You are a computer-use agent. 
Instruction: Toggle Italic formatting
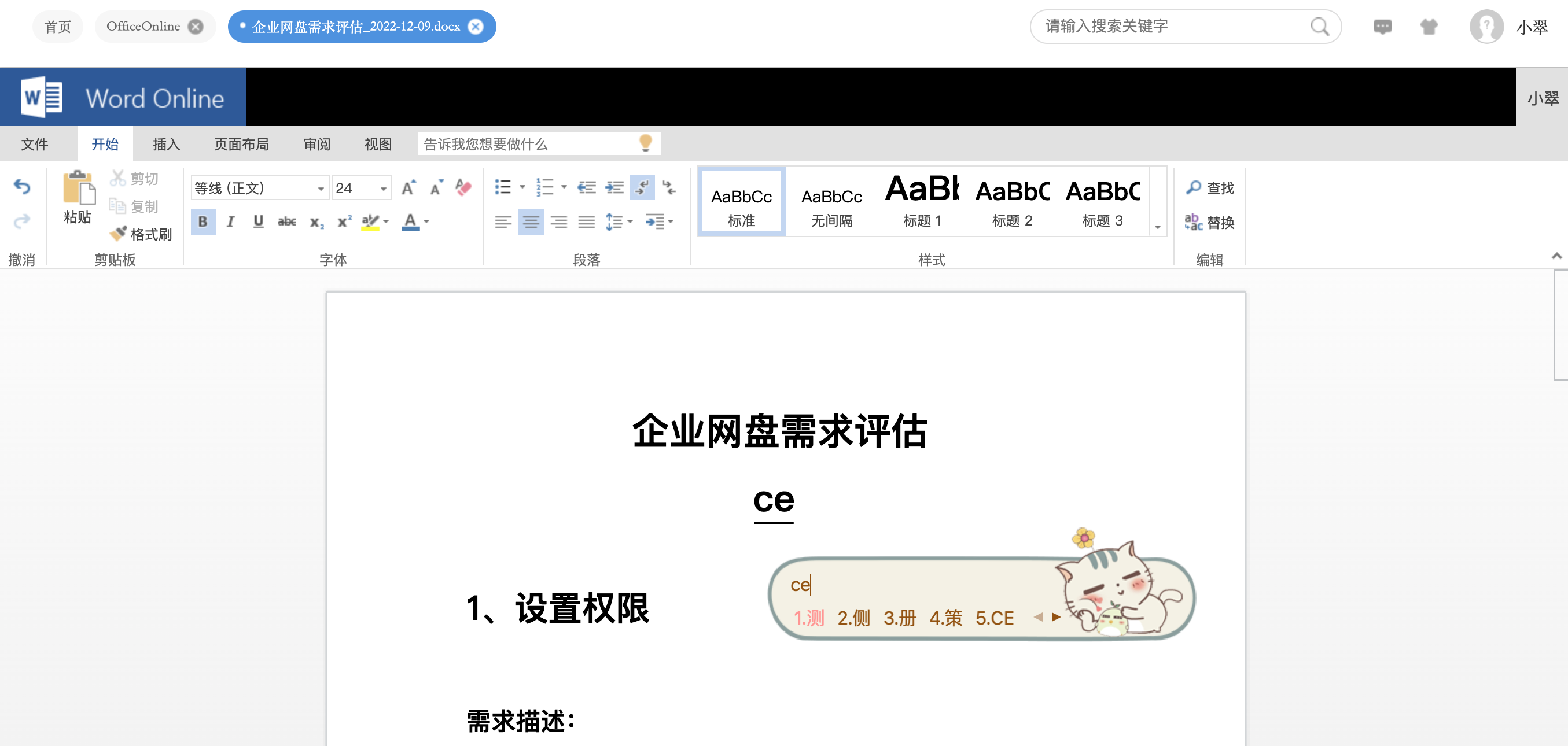click(231, 221)
